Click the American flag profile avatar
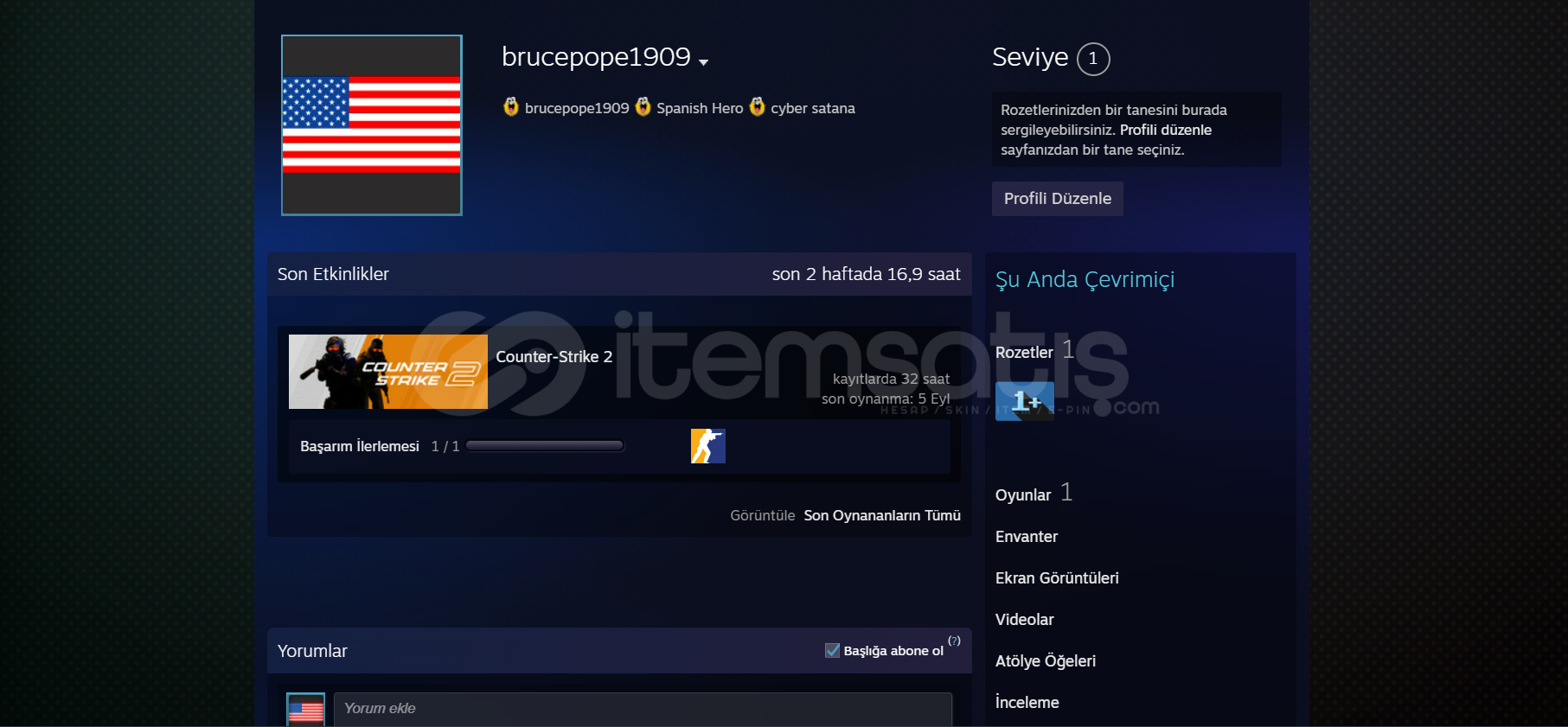Viewport: 1568px width, 727px height. (x=372, y=125)
